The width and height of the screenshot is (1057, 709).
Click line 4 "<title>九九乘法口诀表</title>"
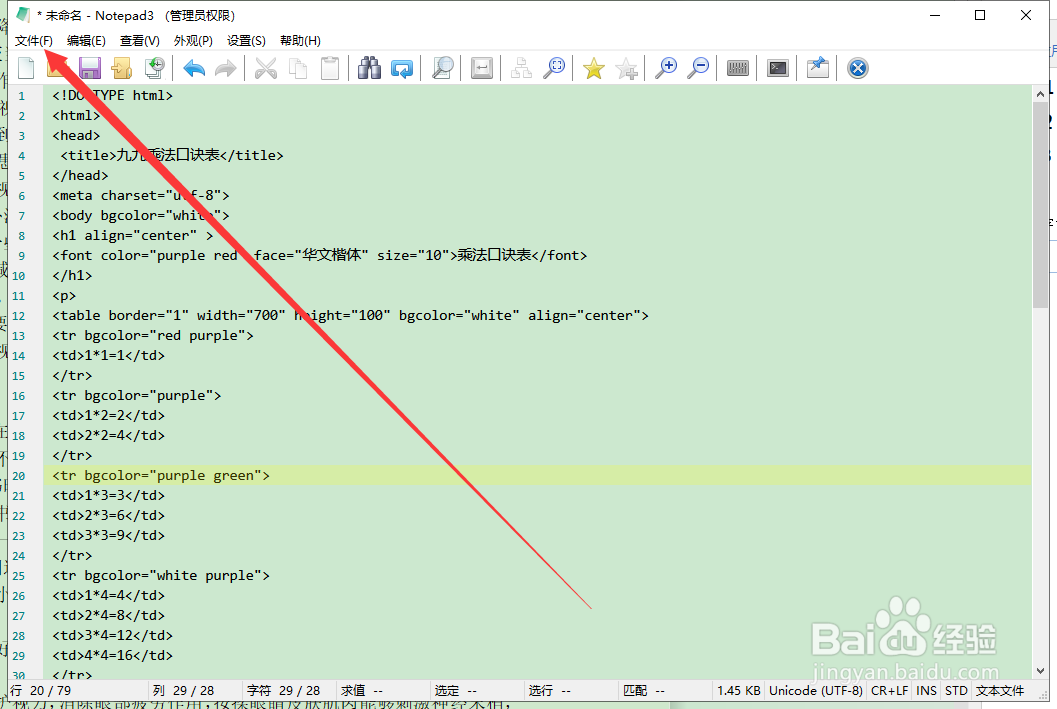pos(172,155)
